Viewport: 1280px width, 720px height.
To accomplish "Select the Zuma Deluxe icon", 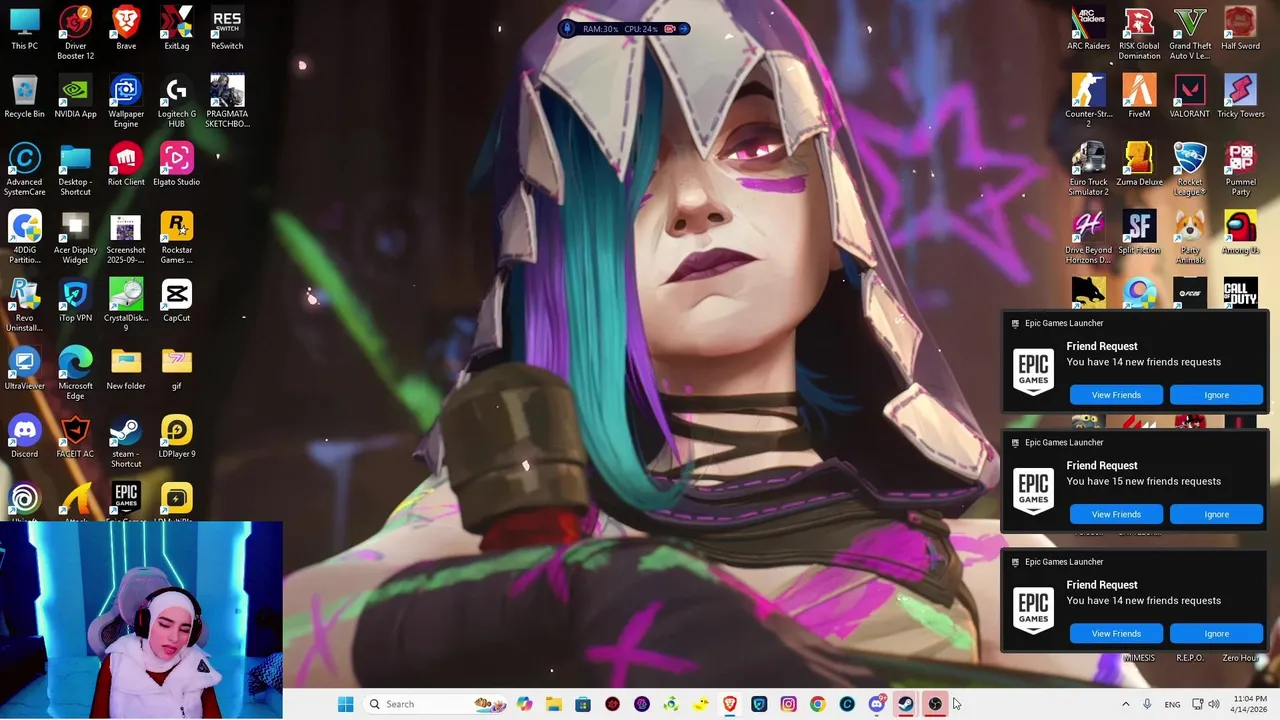I will [x=1139, y=165].
